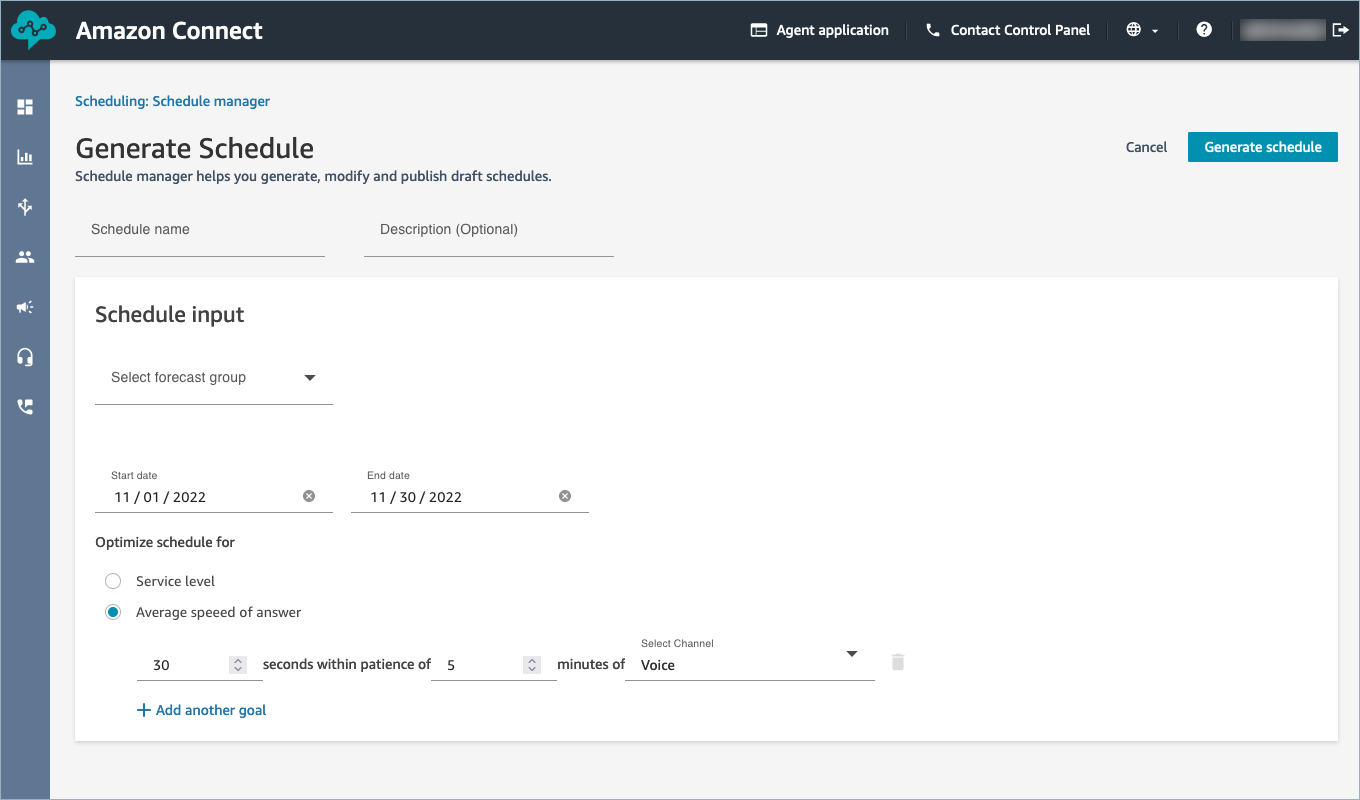
Task: Select the phone calls icon in sidebar
Action: [25, 406]
